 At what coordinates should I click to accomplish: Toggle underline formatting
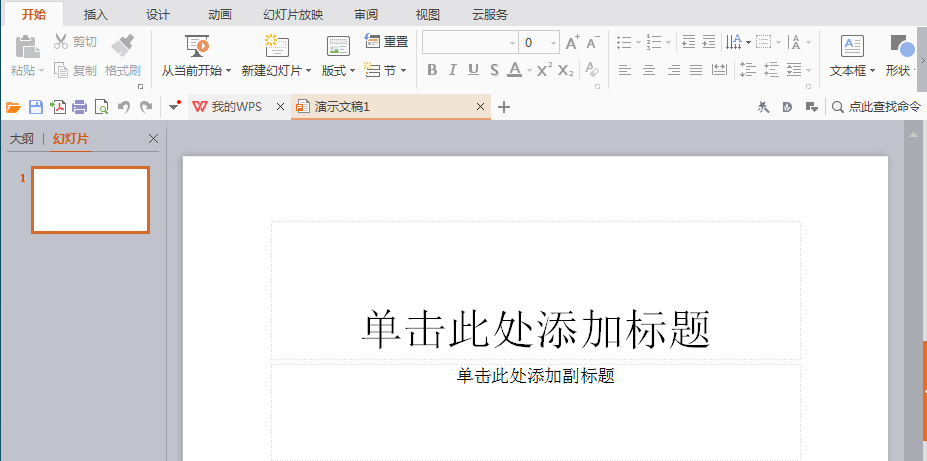(x=473, y=69)
